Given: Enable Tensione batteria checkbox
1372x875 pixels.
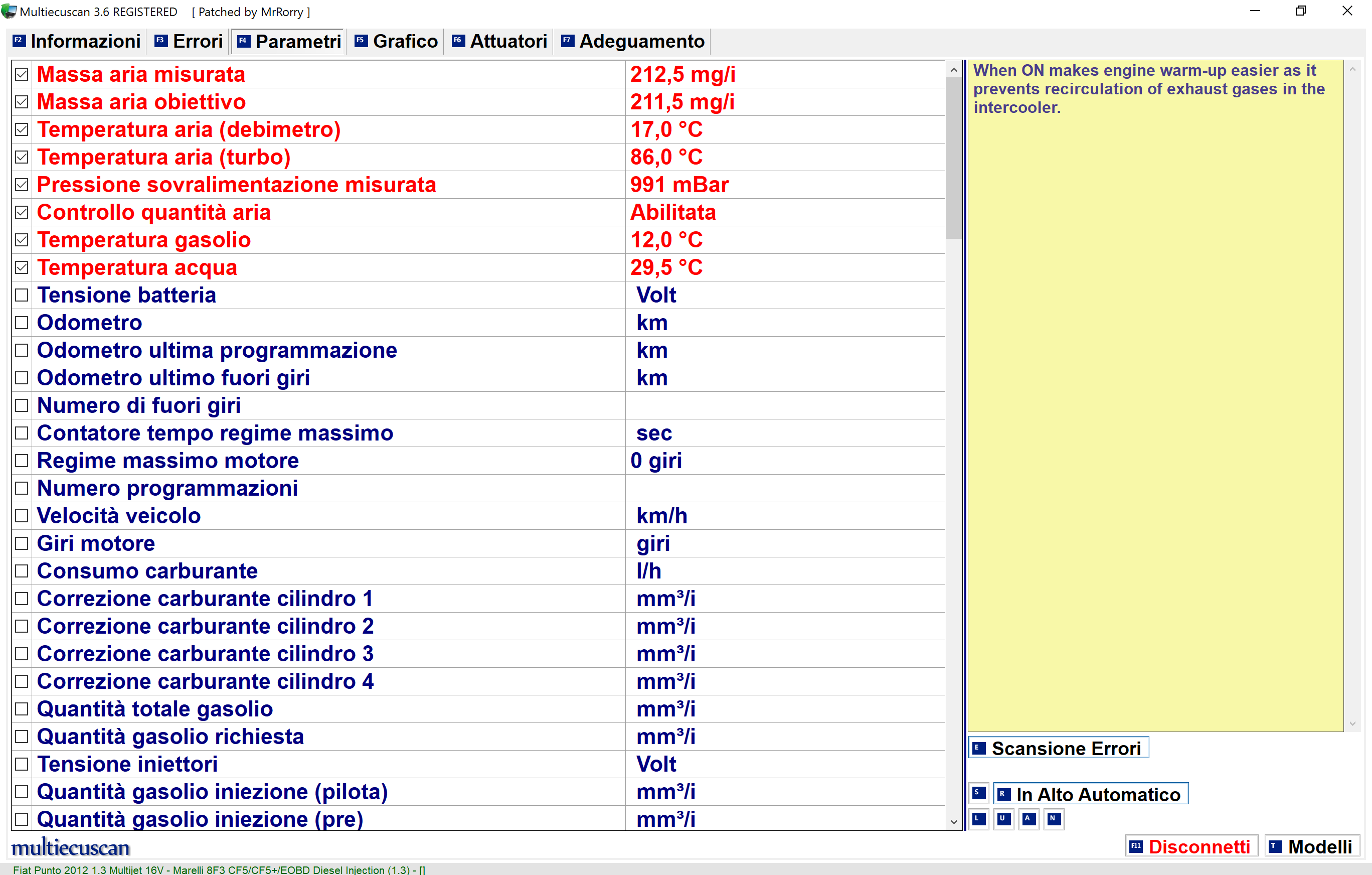Looking at the screenshot, I should tap(22, 296).
